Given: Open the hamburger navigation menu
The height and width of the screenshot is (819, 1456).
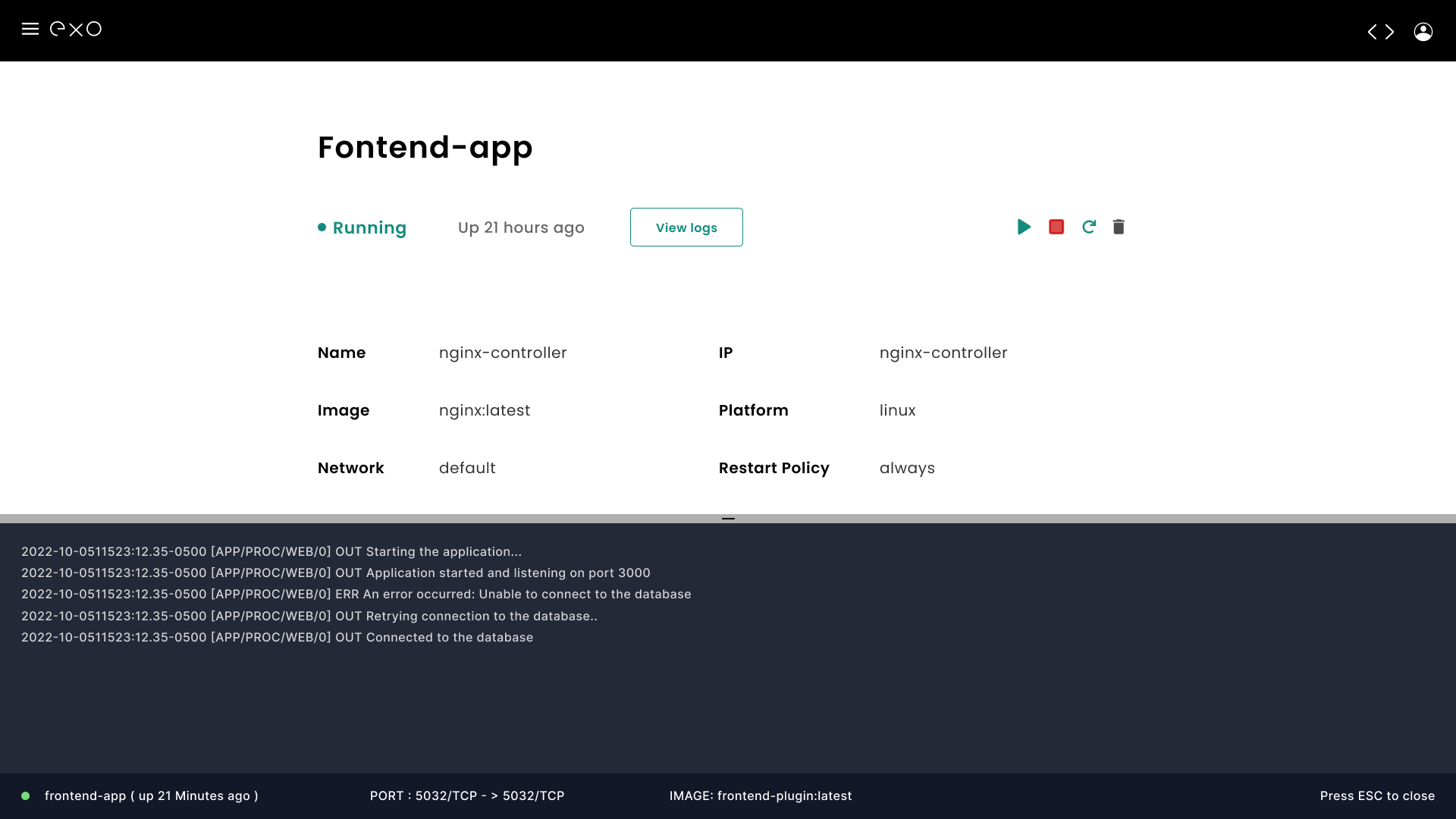Looking at the screenshot, I should (30, 29).
